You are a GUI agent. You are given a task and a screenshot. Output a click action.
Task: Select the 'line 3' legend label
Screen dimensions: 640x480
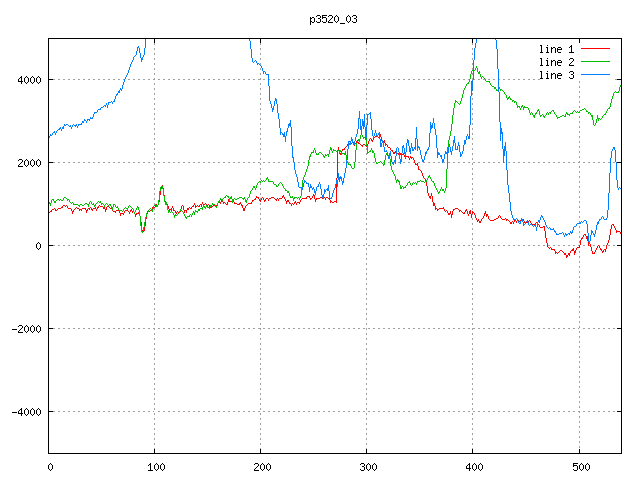[556, 75]
